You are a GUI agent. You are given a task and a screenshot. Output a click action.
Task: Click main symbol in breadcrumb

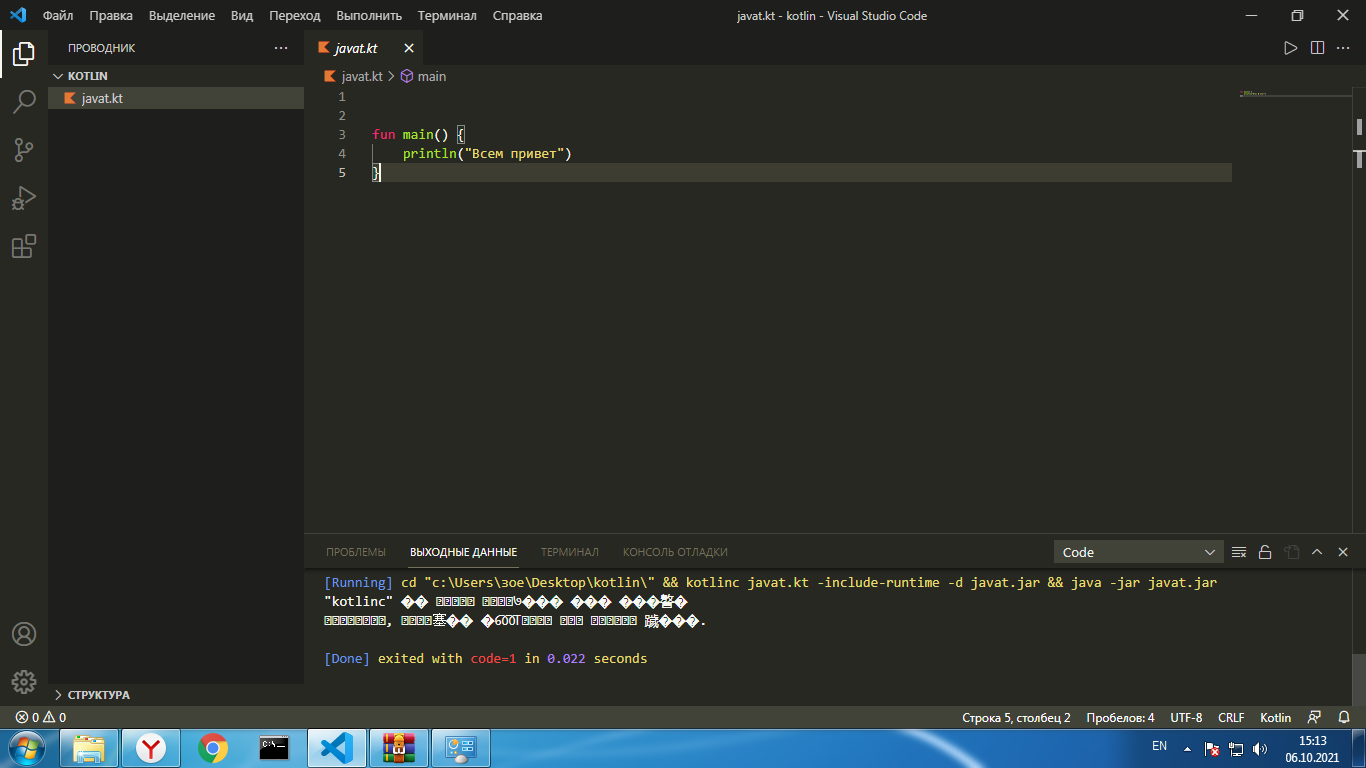(423, 76)
